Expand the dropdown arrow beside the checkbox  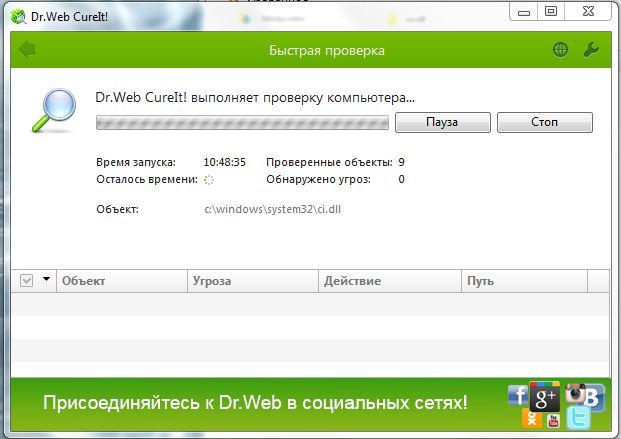[x=47, y=280]
